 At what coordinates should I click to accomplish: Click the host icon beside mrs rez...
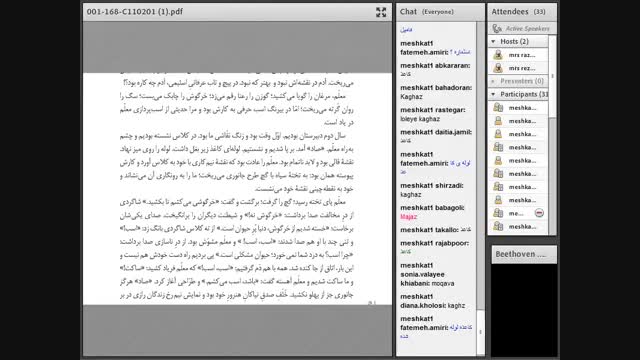click(x=498, y=68)
